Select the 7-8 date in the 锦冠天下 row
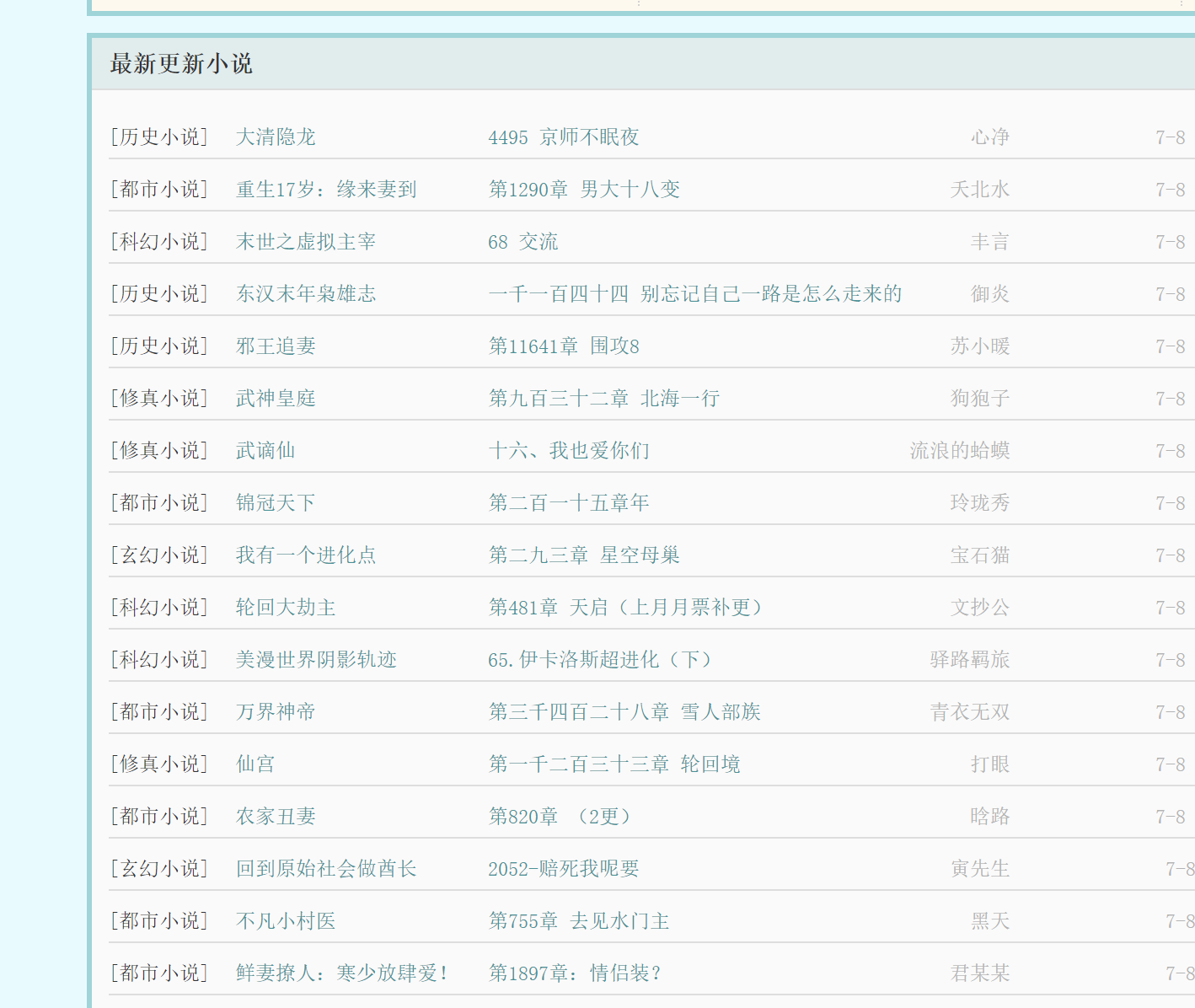 coord(1171,503)
